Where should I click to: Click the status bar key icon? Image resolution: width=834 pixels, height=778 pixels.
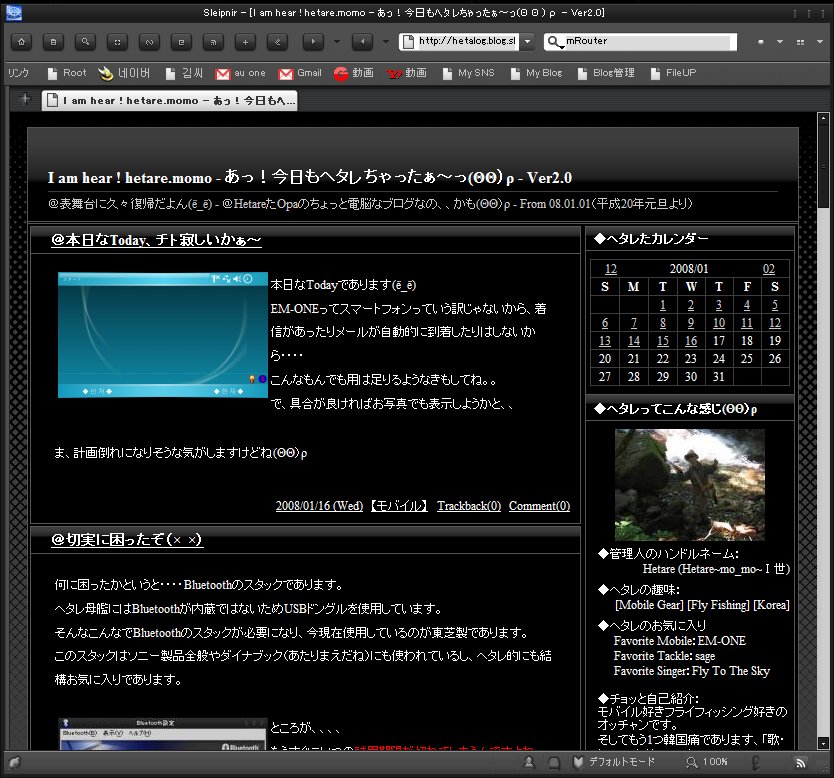tap(756, 763)
